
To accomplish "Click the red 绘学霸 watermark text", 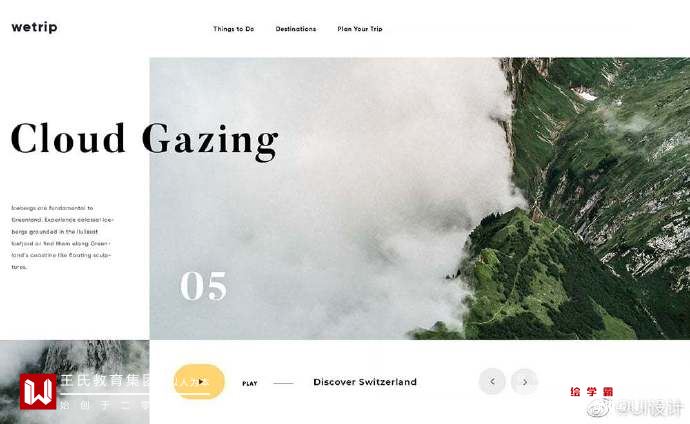I will (591, 391).
